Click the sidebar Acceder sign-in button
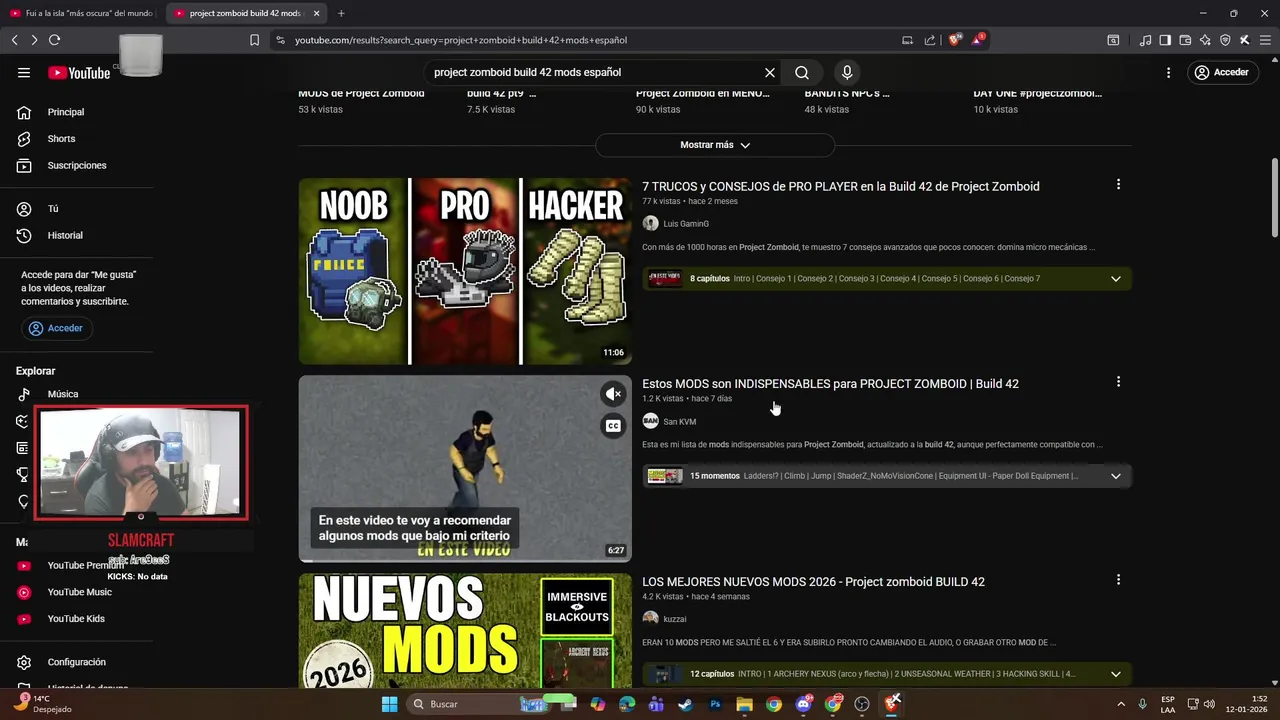This screenshot has height=720, width=1280. 56,328
